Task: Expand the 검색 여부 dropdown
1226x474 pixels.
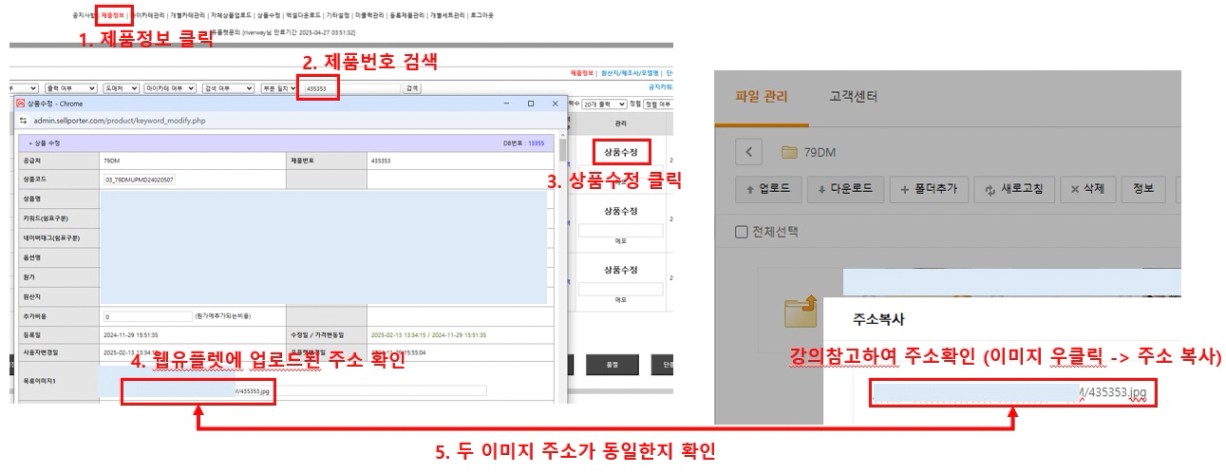Action: 228,88
